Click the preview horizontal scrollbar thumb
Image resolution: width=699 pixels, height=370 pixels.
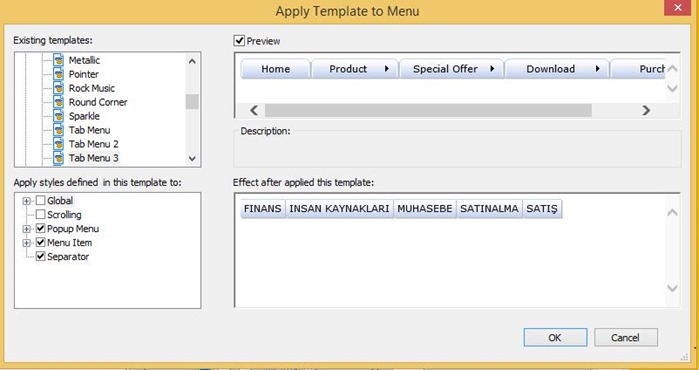pos(428,110)
